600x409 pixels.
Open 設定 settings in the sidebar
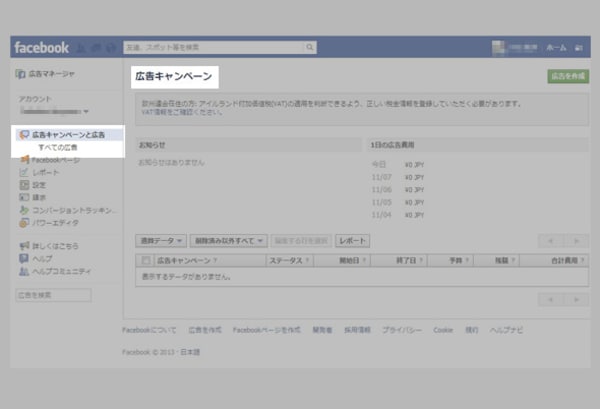pyautogui.click(x=33, y=185)
